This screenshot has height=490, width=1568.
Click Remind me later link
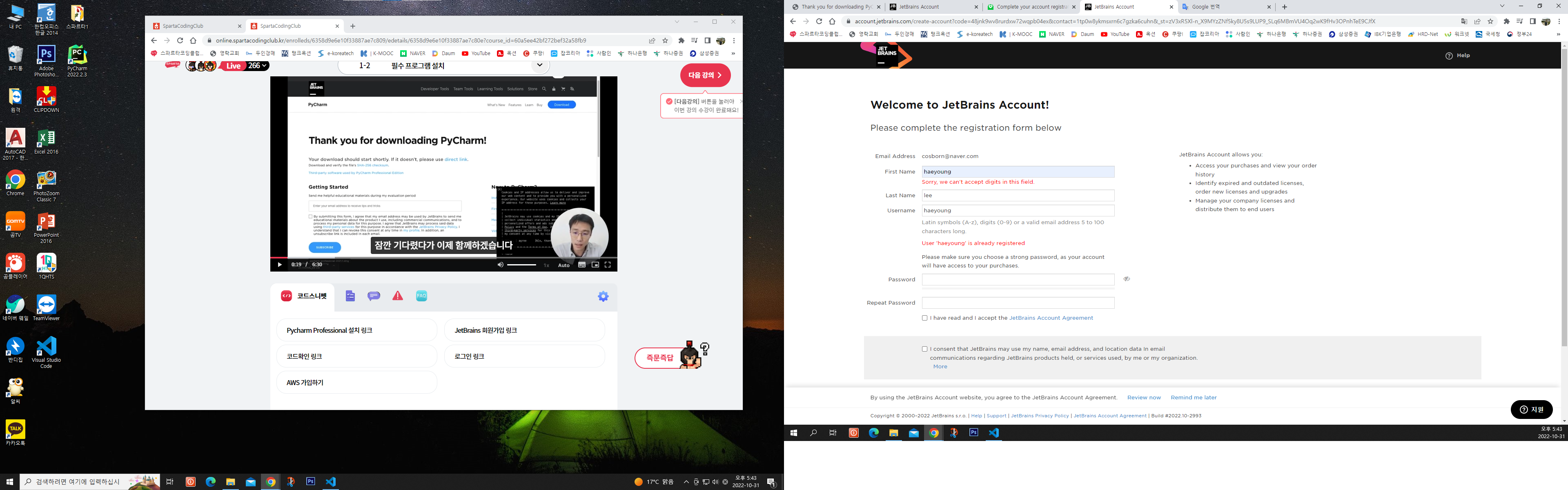1193,397
